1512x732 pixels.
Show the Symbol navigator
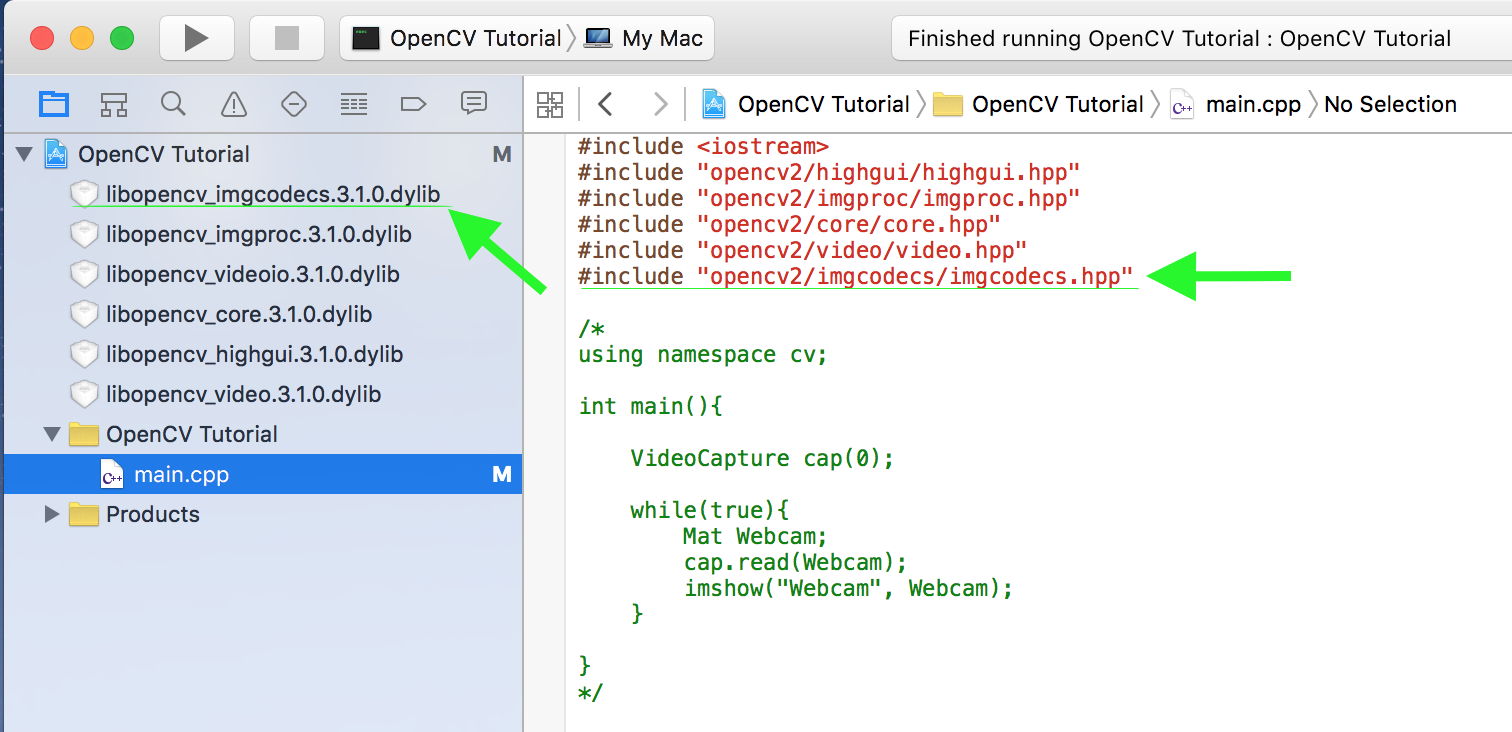114,103
